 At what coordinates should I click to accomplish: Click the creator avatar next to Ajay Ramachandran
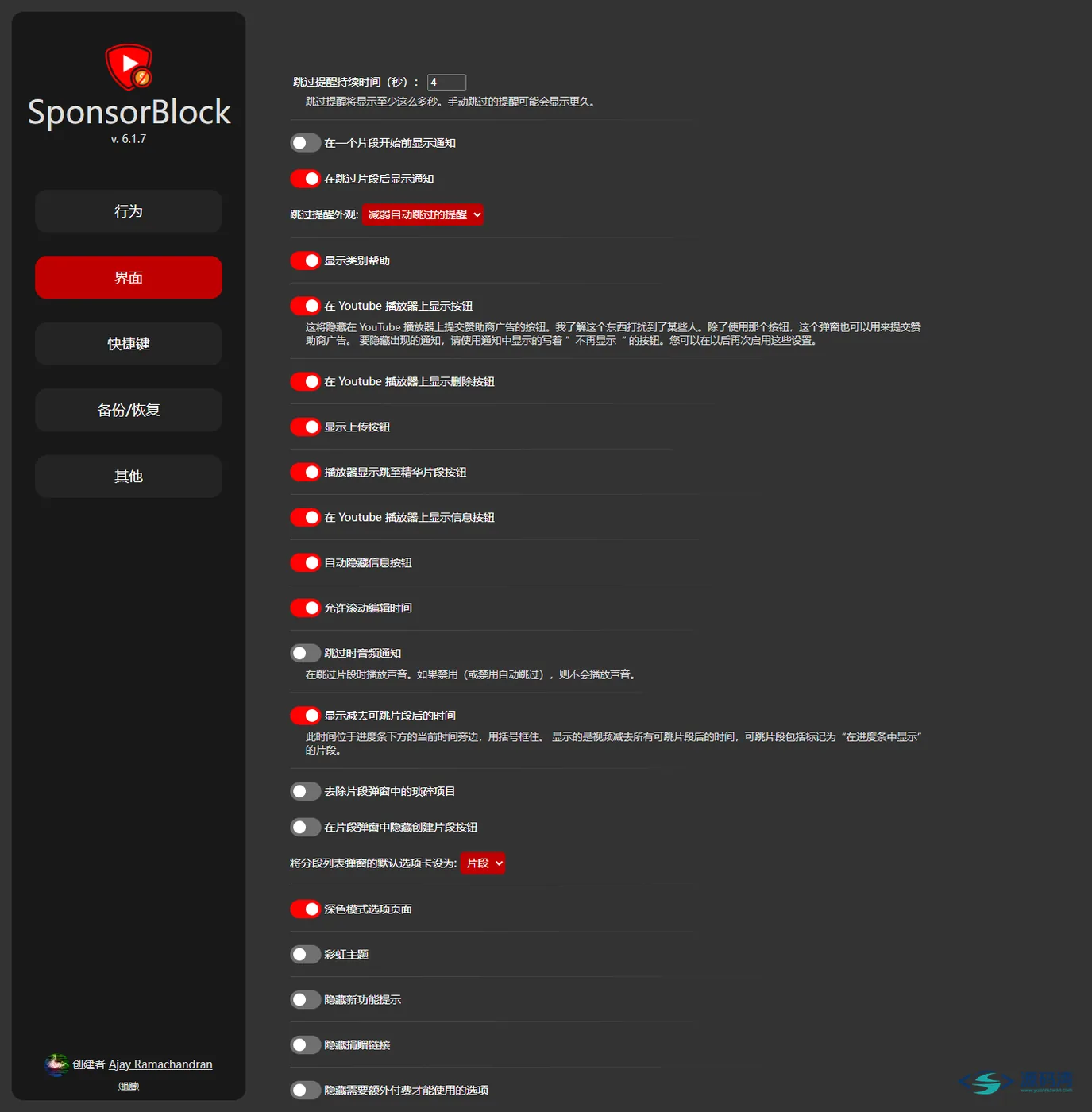coord(56,1064)
